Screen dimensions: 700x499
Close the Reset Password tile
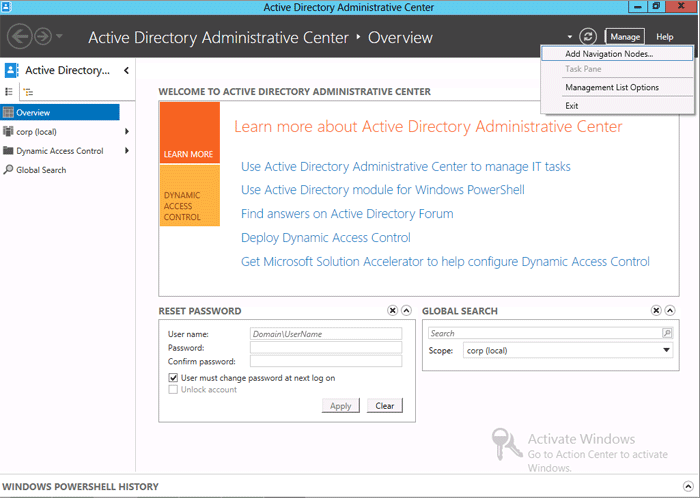392,311
